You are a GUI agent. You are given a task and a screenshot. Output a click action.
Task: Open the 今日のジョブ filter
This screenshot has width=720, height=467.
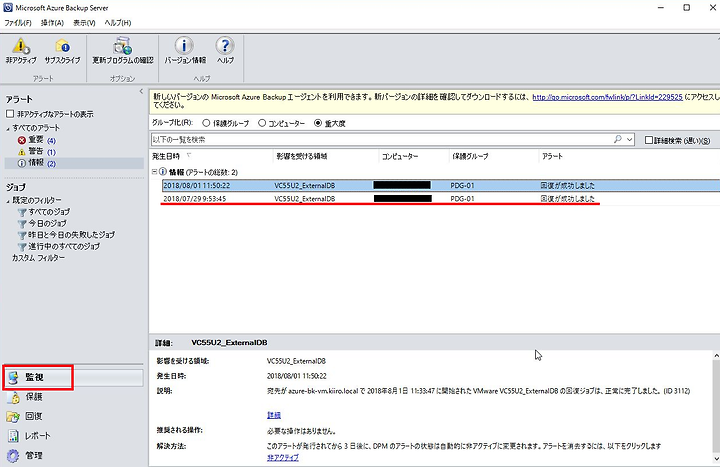pyautogui.click(x=42, y=223)
